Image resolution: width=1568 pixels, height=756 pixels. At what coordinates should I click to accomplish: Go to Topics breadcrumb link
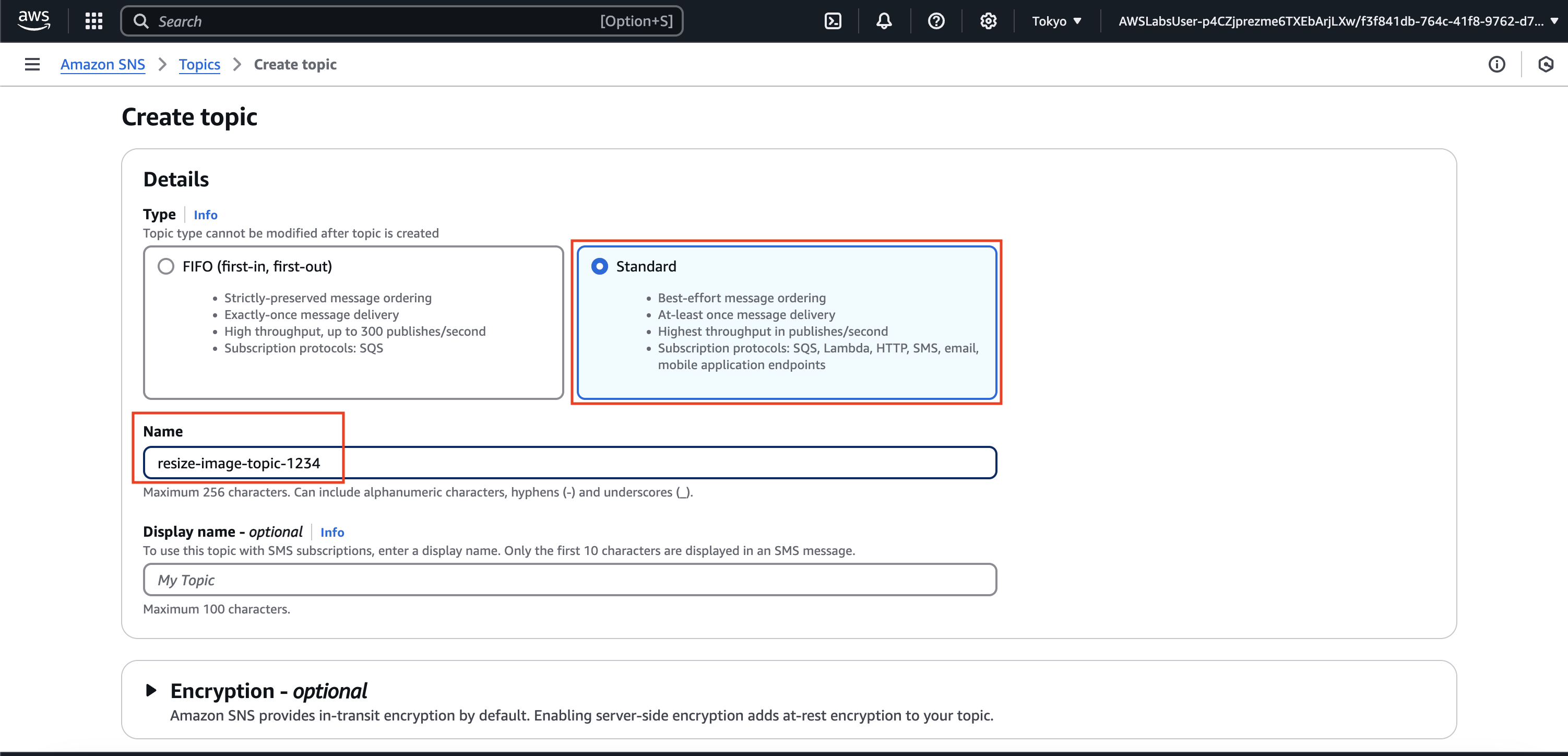pos(199,64)
